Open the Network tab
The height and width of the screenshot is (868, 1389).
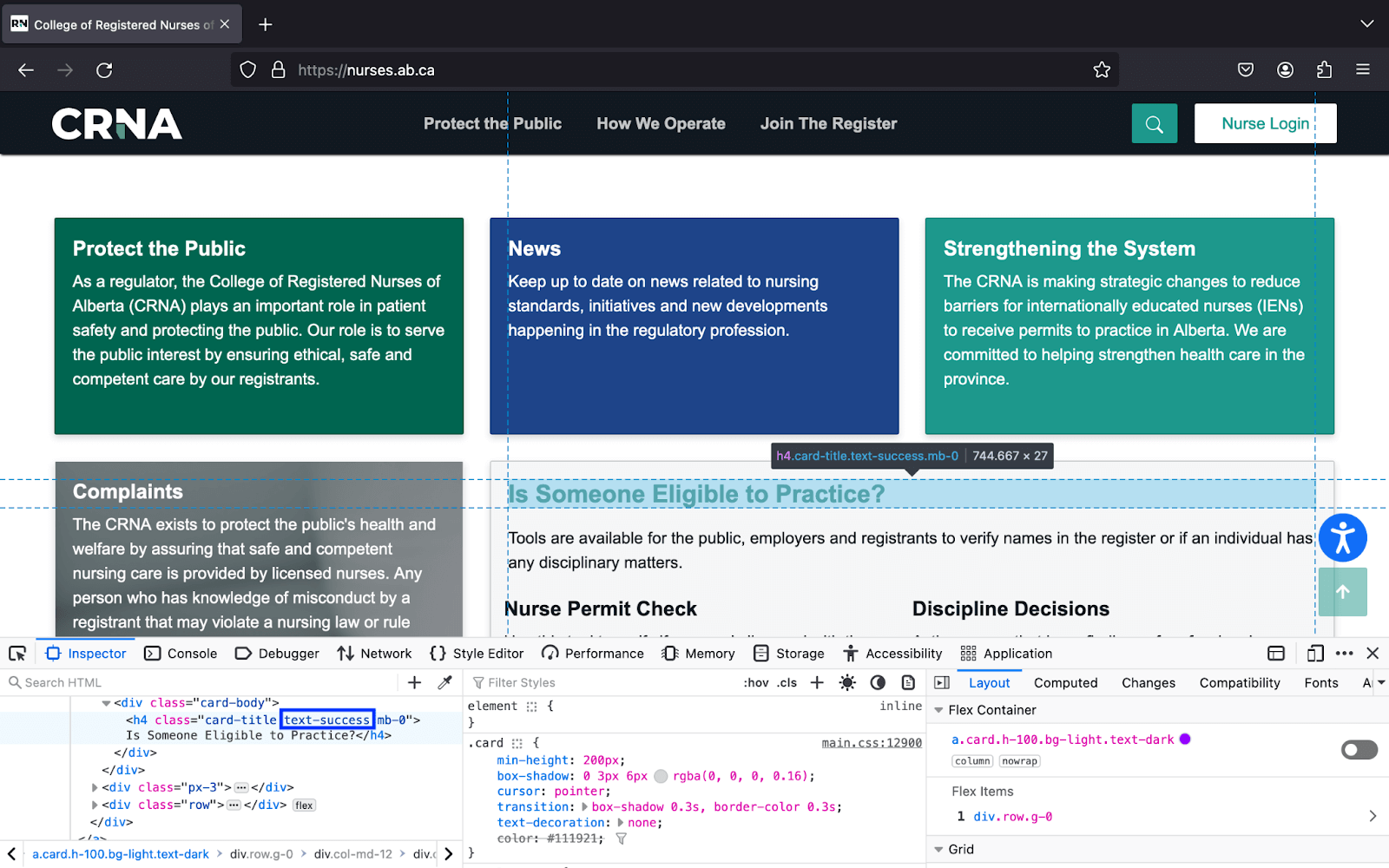(x=374, y=654)
